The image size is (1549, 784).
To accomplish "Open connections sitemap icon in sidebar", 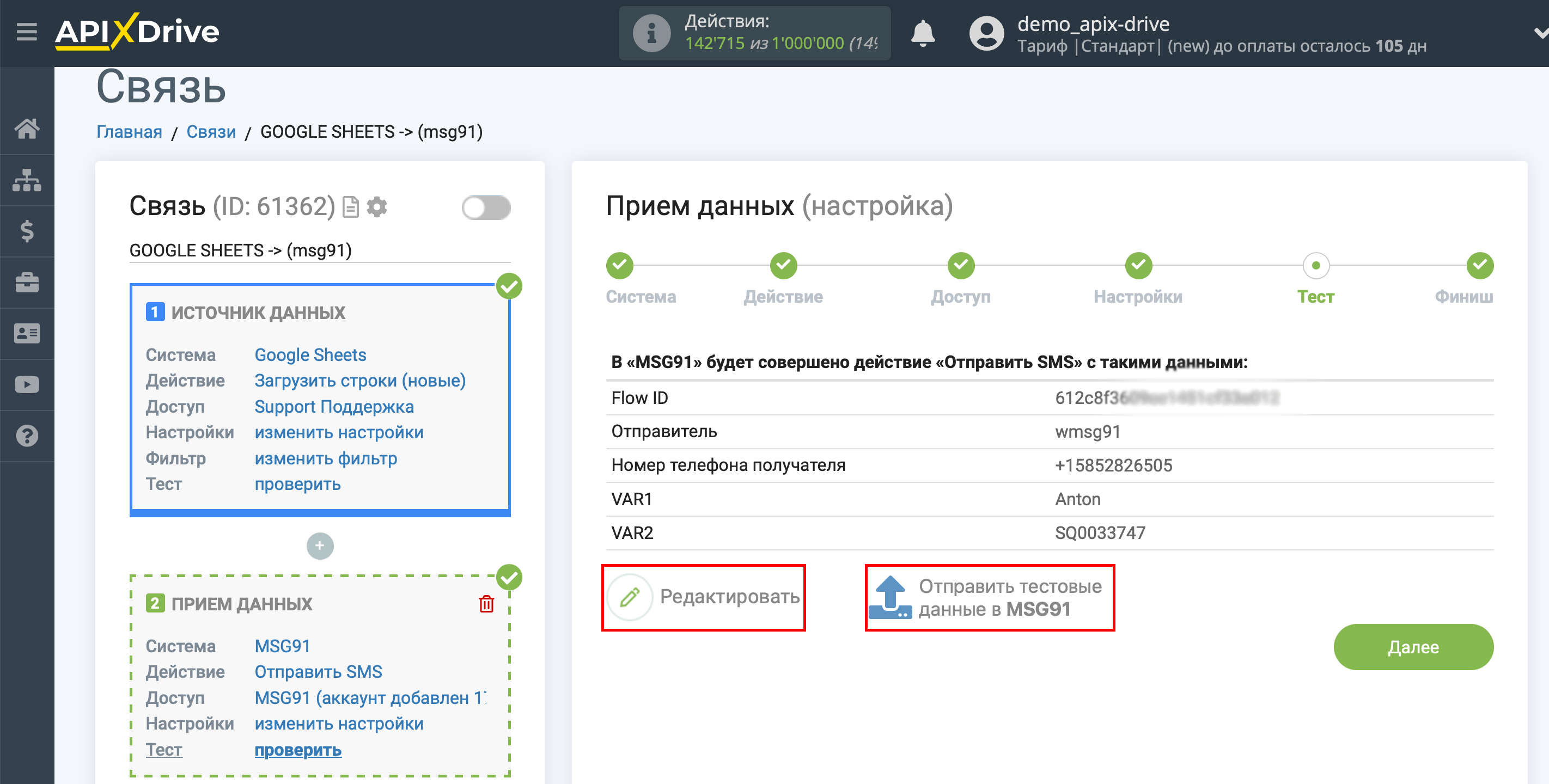I will pos(27,180).
